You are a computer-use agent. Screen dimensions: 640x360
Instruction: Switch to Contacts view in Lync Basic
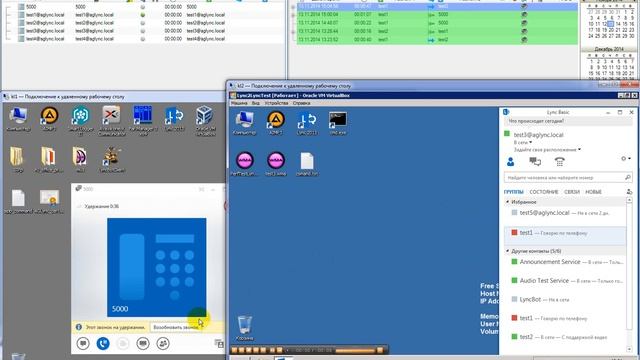(x=510, y=162)
